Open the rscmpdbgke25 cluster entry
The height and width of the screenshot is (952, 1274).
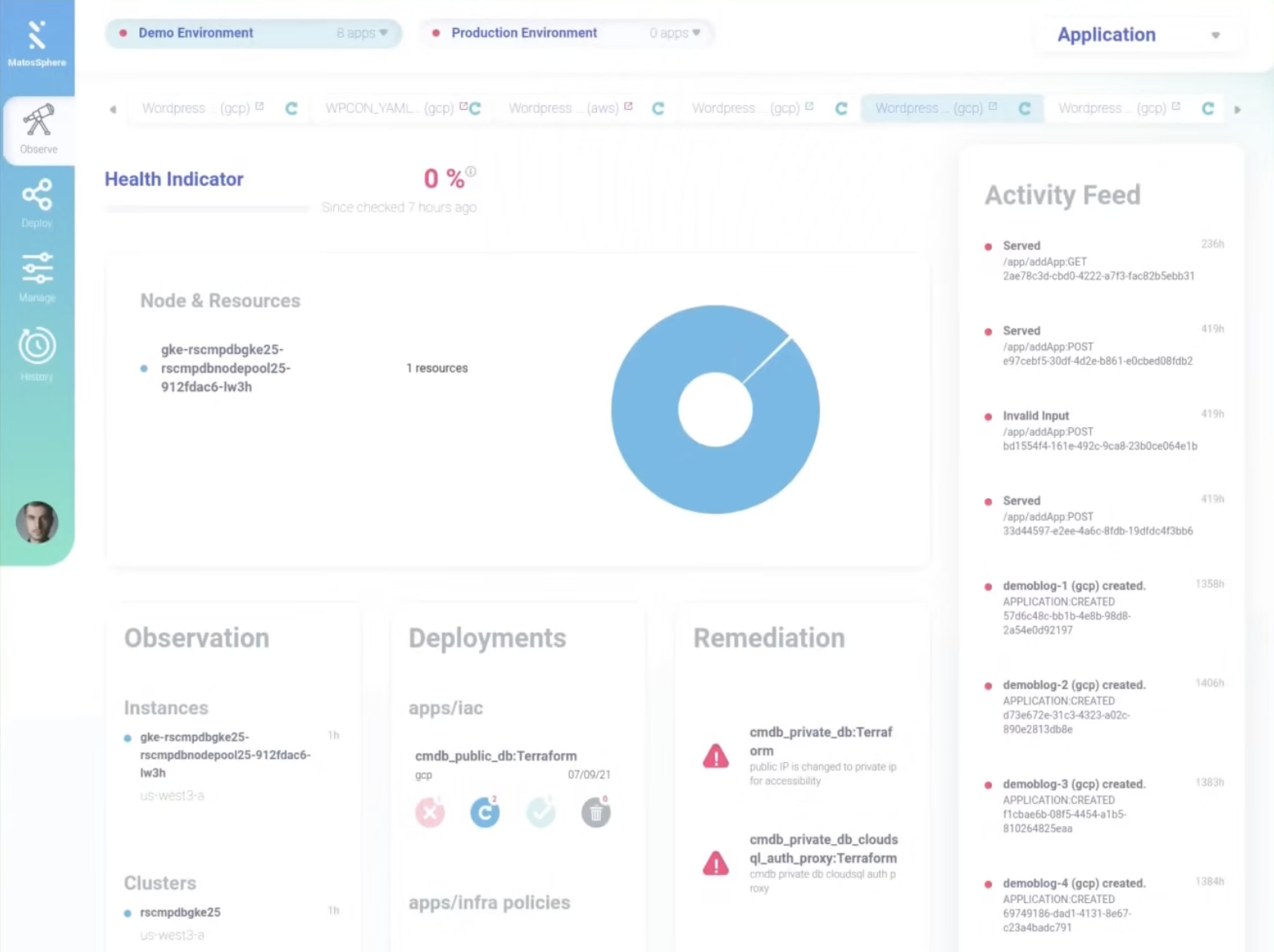[x=180, y=912]
